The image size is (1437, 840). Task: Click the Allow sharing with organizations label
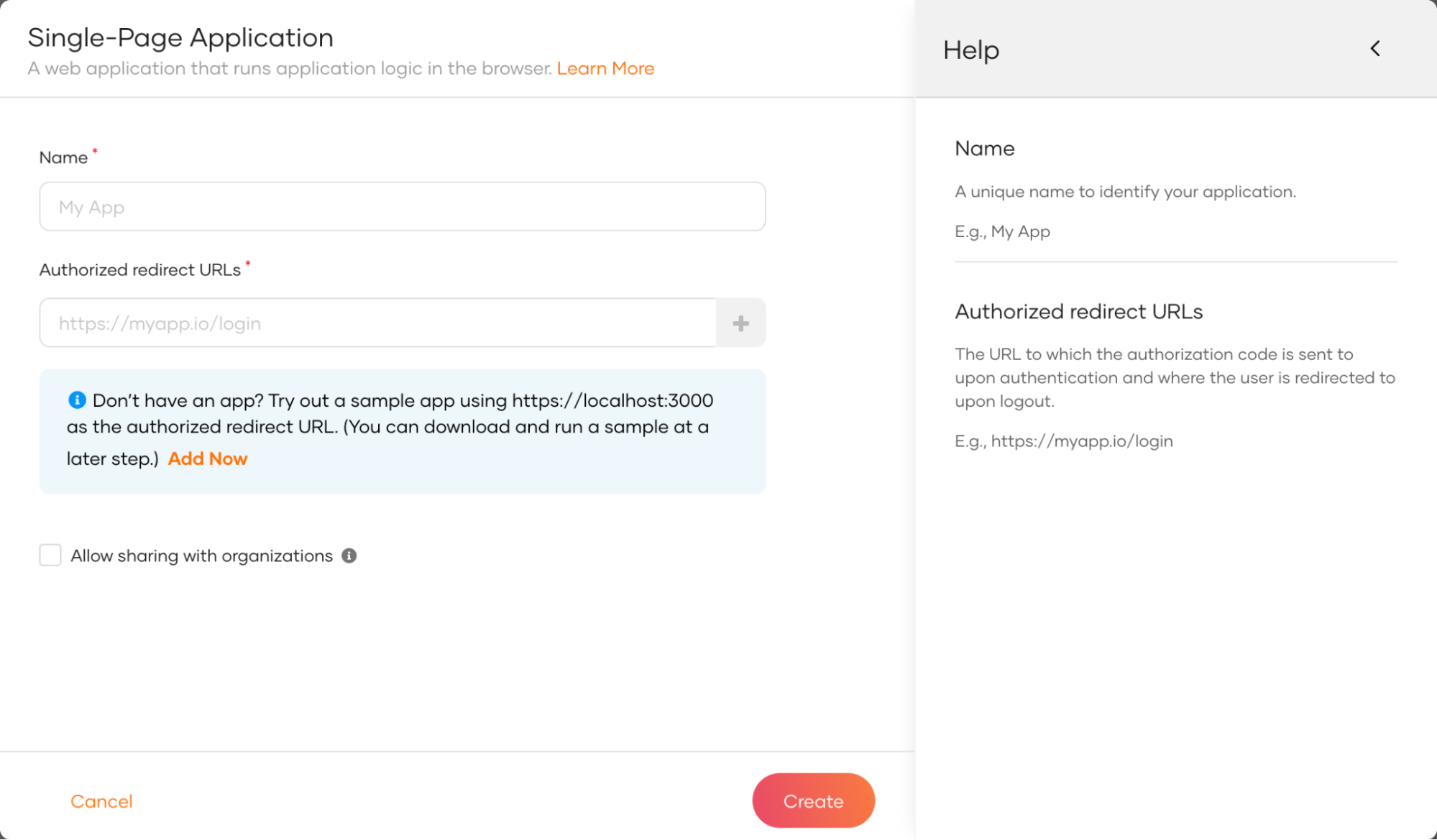(200, 555)
